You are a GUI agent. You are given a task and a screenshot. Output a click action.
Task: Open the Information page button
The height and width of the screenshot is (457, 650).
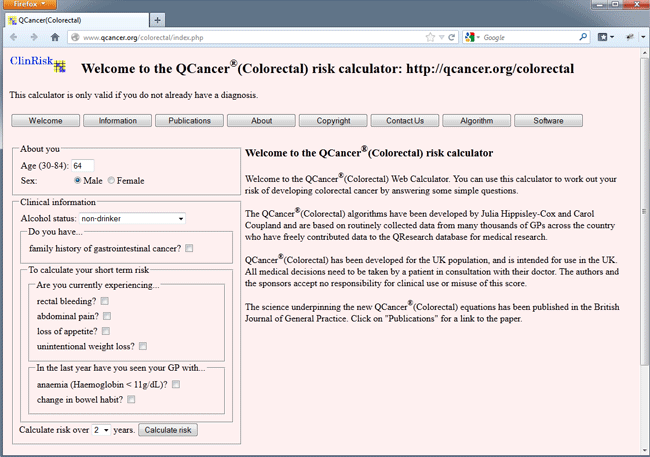(x=117, y=121)
